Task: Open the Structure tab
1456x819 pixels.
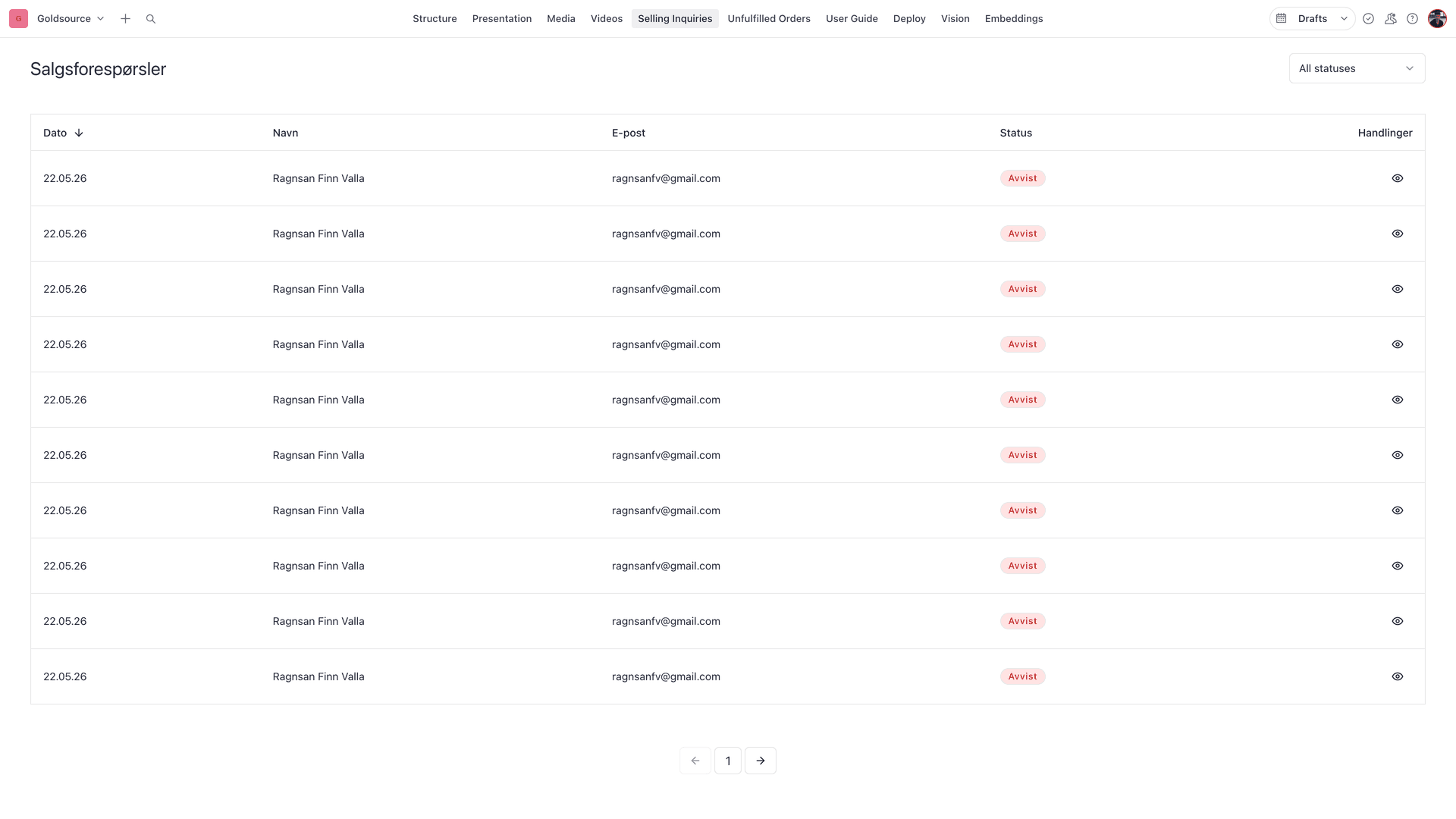Action: coord(435,18)
